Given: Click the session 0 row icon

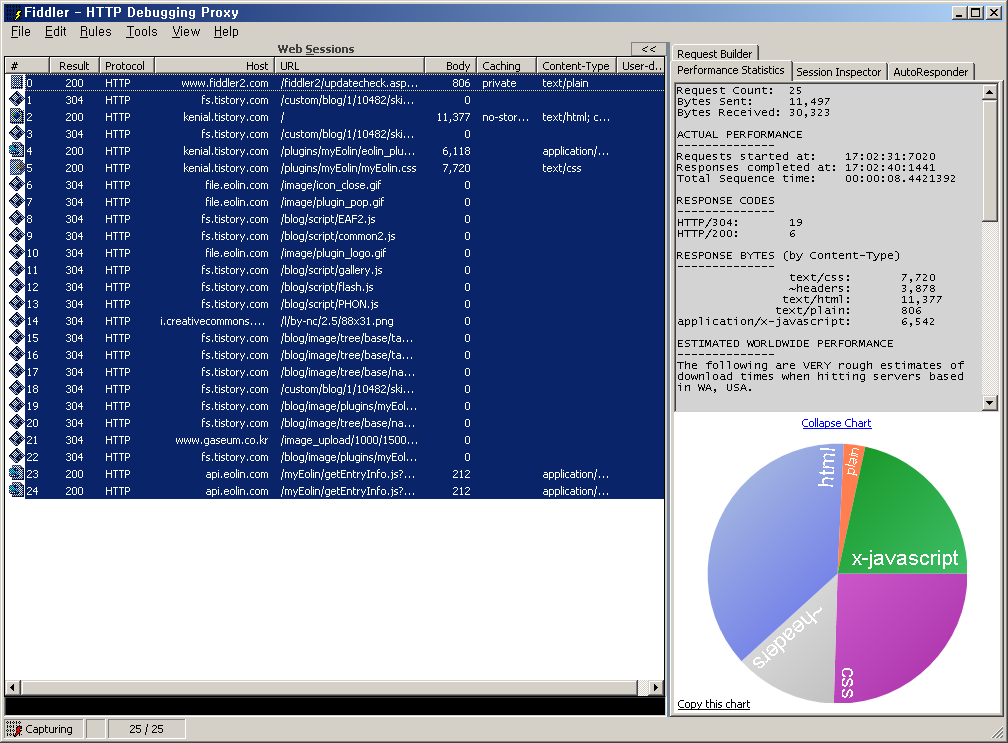Looking at the screenshot, I should (17, 82).
